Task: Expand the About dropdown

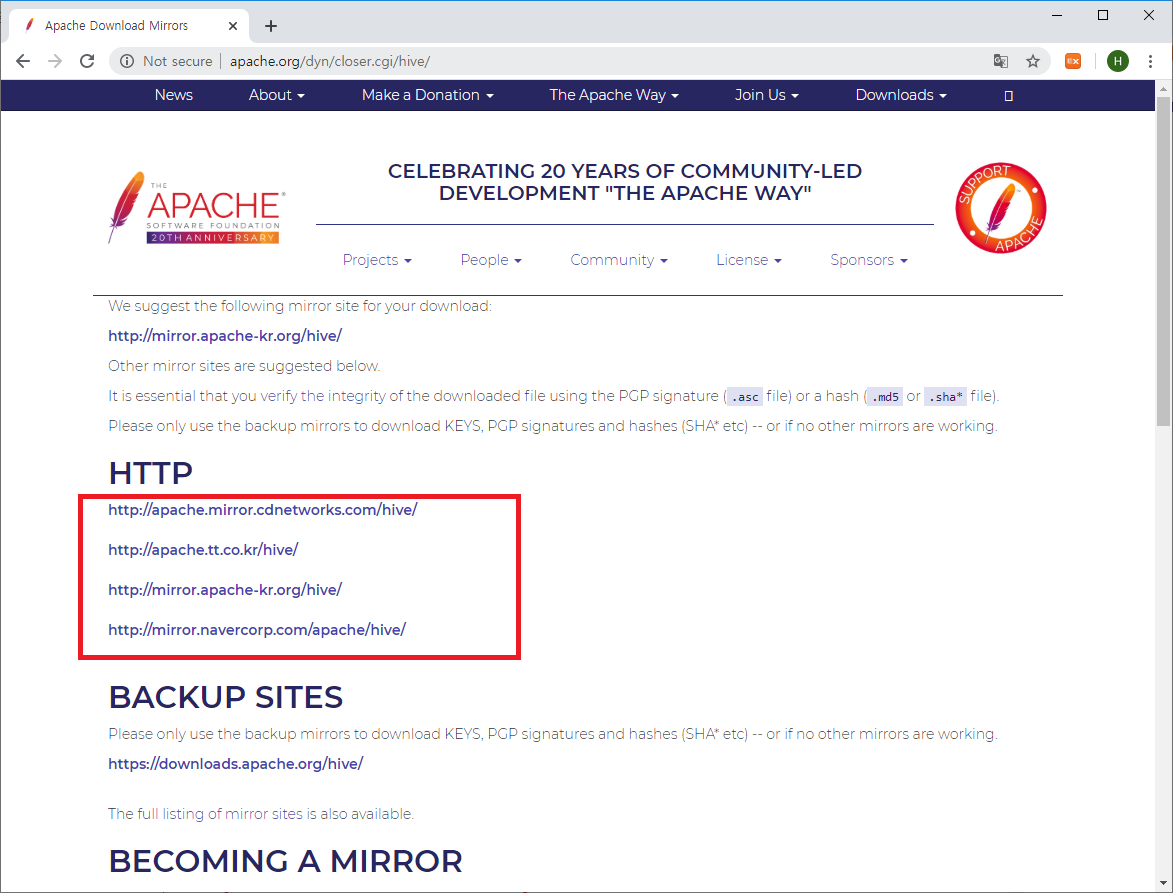Action: tap(277, 95)
